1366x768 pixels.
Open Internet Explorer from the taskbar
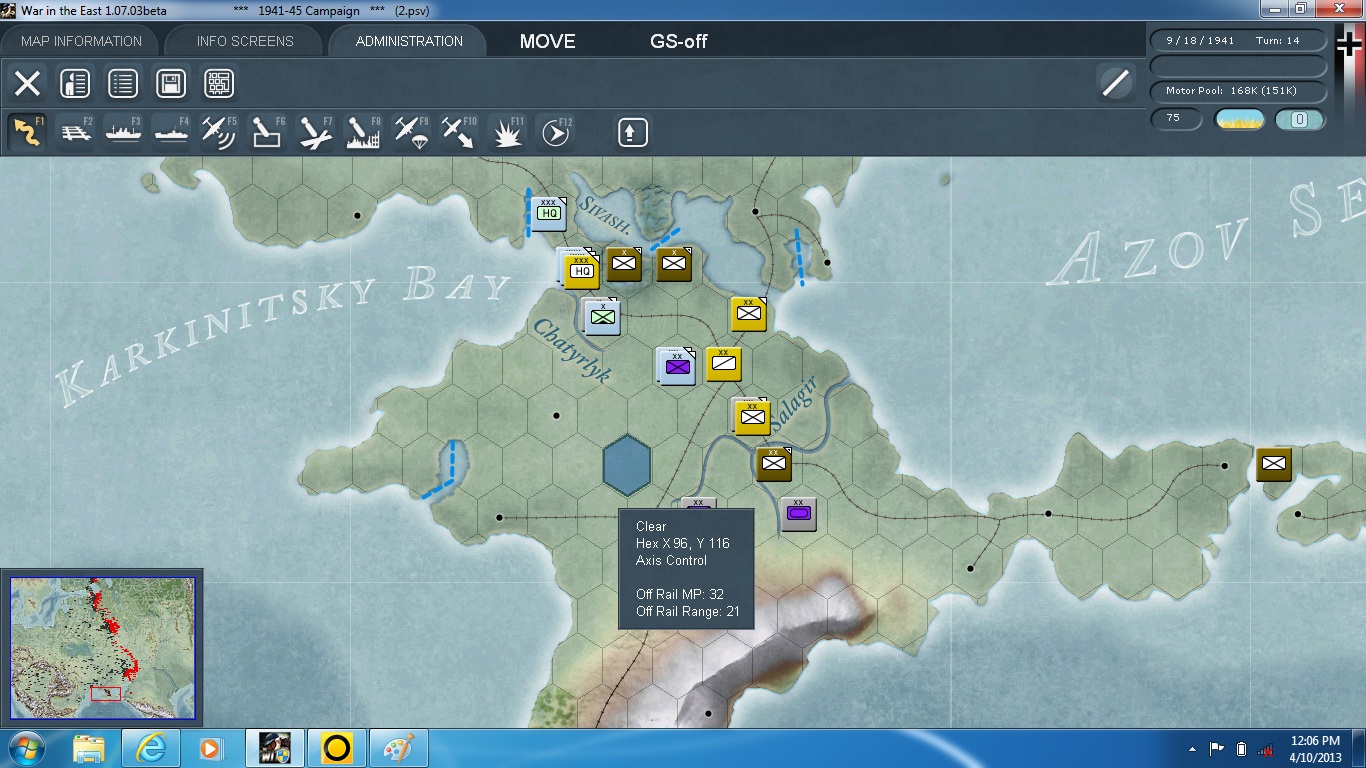coord(151,748)
